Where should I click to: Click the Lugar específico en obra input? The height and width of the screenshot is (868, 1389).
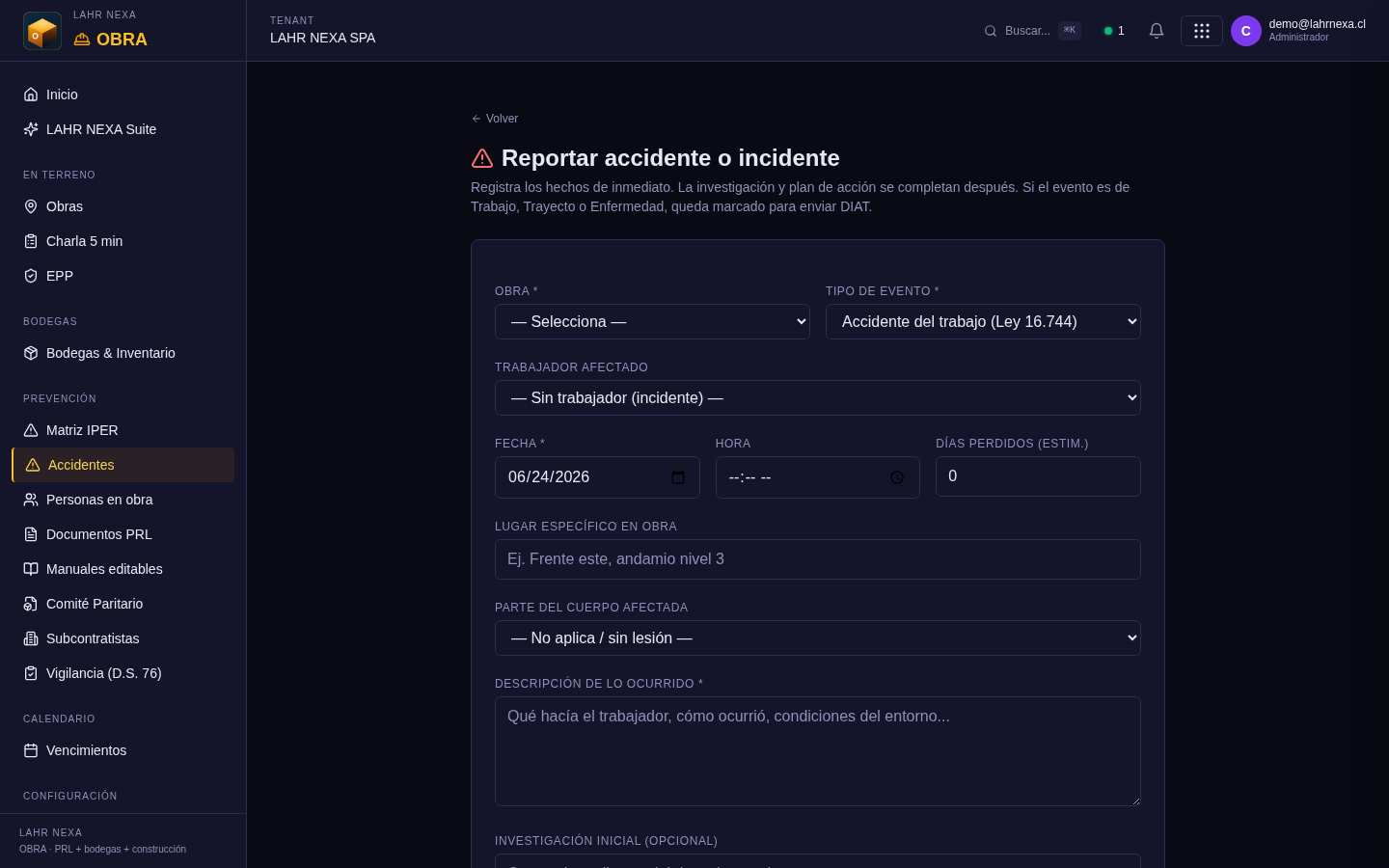point(818,559)
